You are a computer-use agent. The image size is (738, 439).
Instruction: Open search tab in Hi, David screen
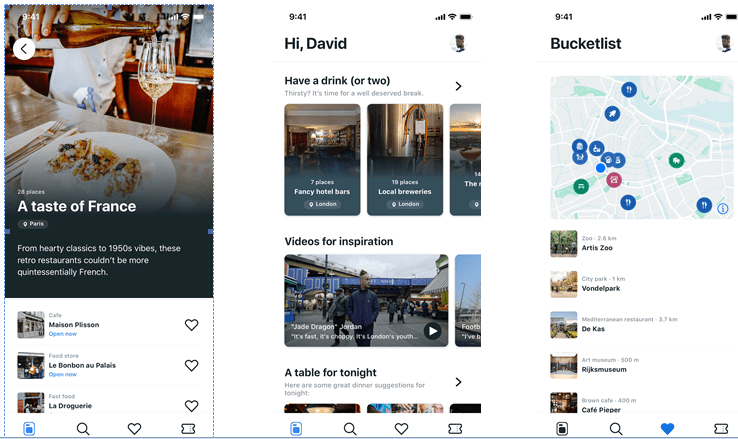(x=350, y=429)
